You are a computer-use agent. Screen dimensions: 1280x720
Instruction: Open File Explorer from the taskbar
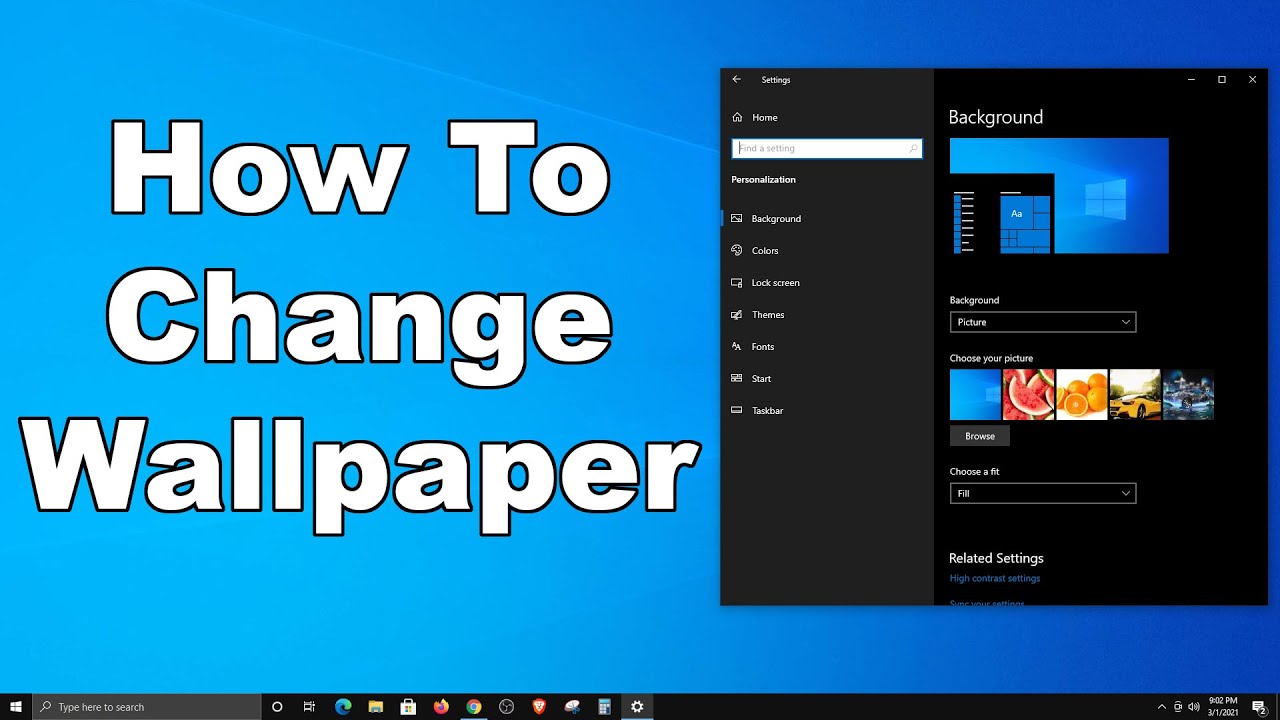375,707
